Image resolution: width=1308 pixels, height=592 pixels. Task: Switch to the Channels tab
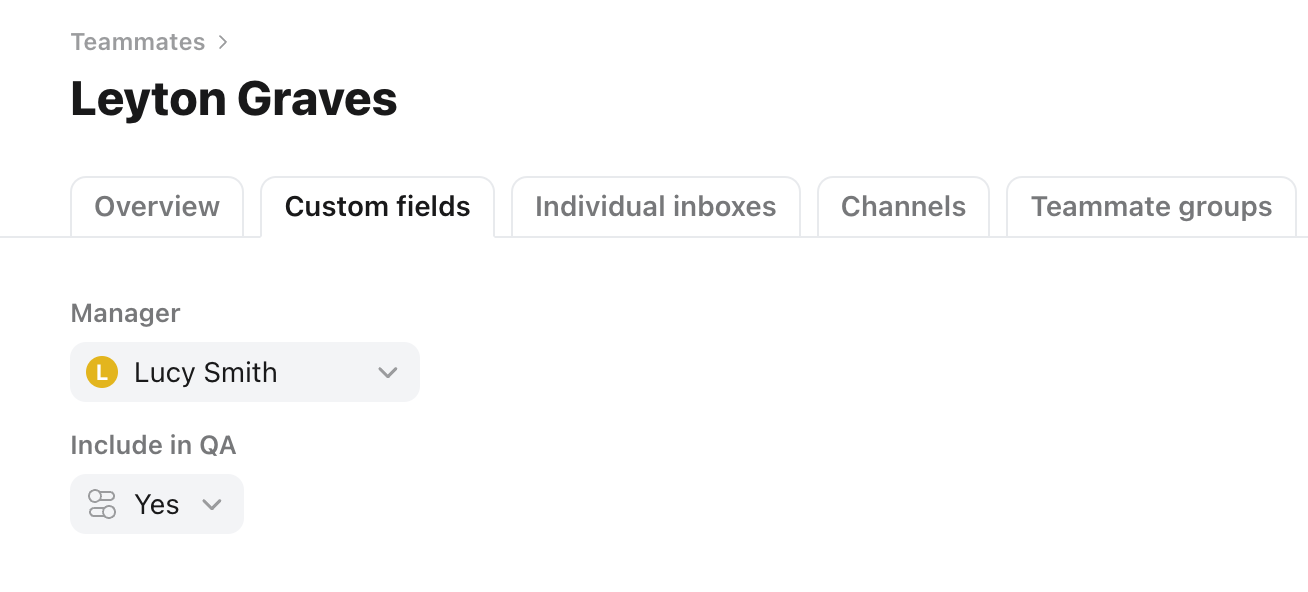903,207
